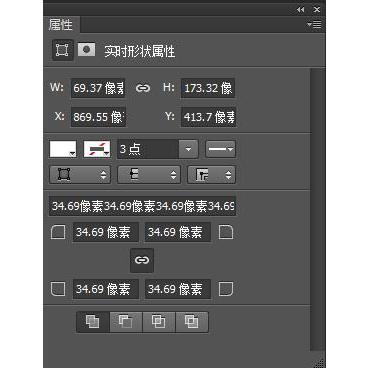Click the bottom-right corner radius field

pos(178,289)
